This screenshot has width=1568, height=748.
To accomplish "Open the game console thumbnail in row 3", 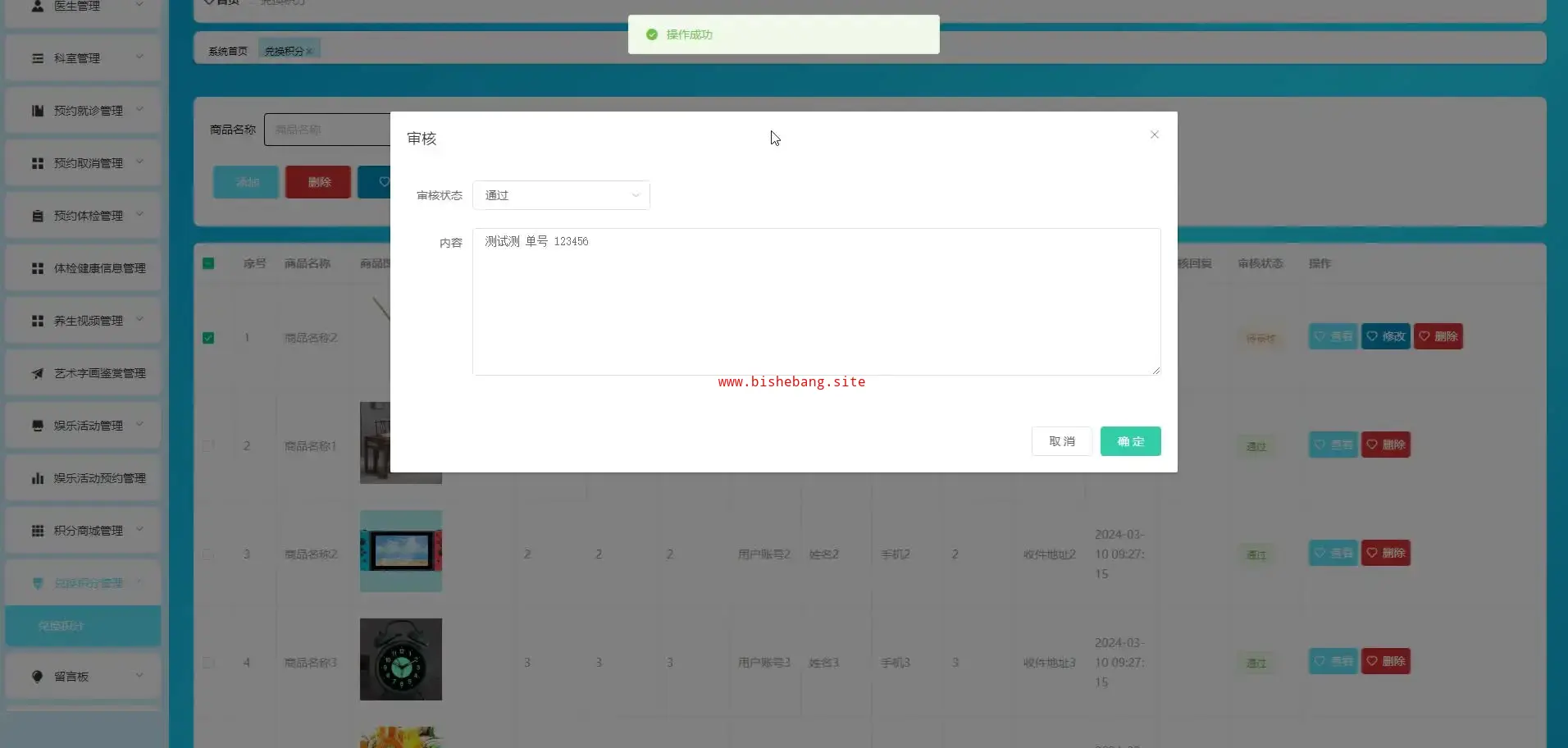I will 401,551.
